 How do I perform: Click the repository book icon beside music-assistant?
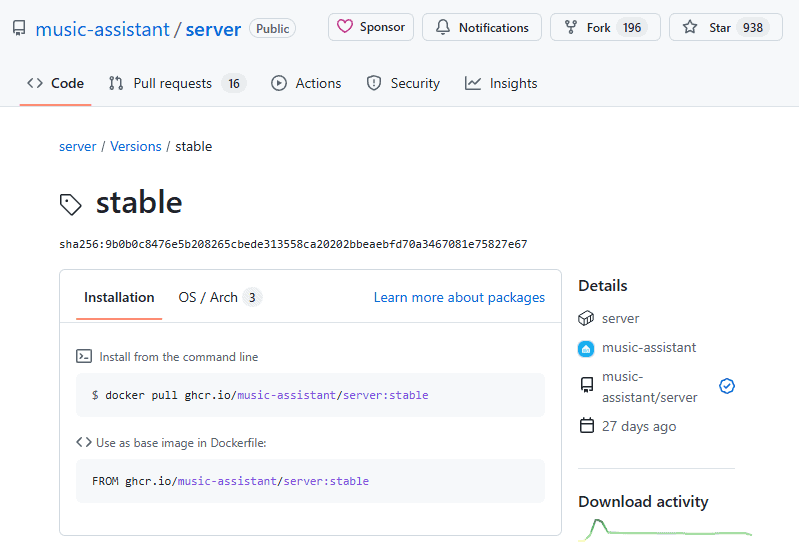pyautogui.click(x=19, y=29)
